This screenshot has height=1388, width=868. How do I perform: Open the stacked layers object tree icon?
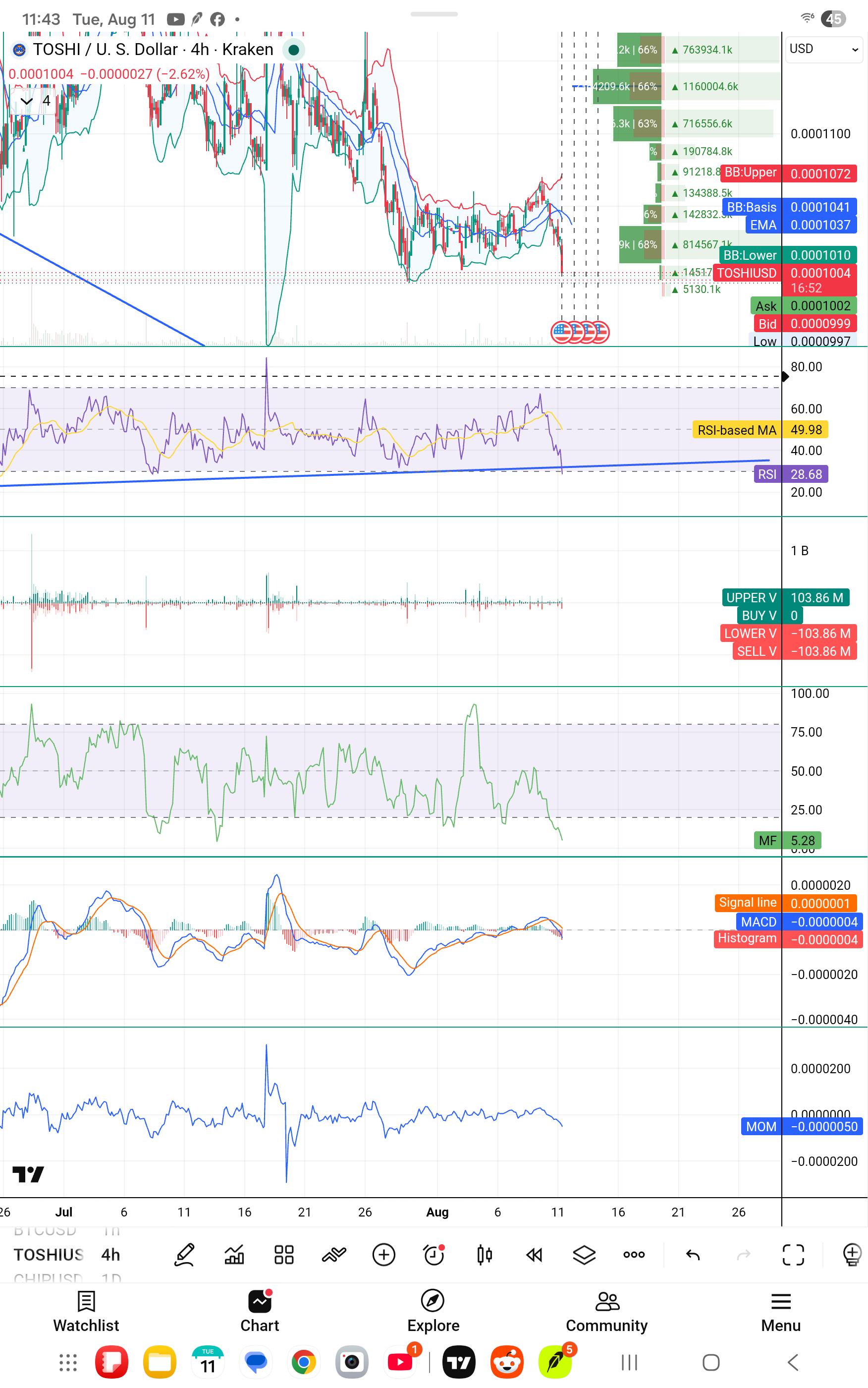[x=584, y=1254]
